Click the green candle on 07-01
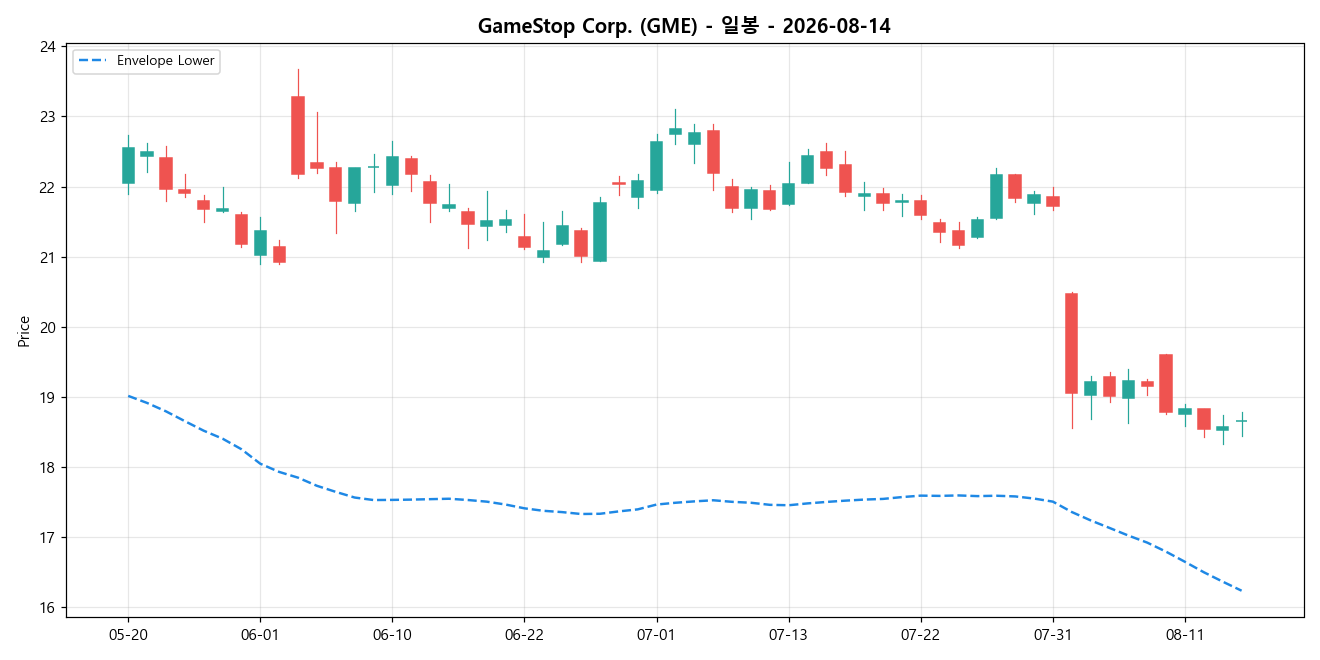 click(656, 165)
